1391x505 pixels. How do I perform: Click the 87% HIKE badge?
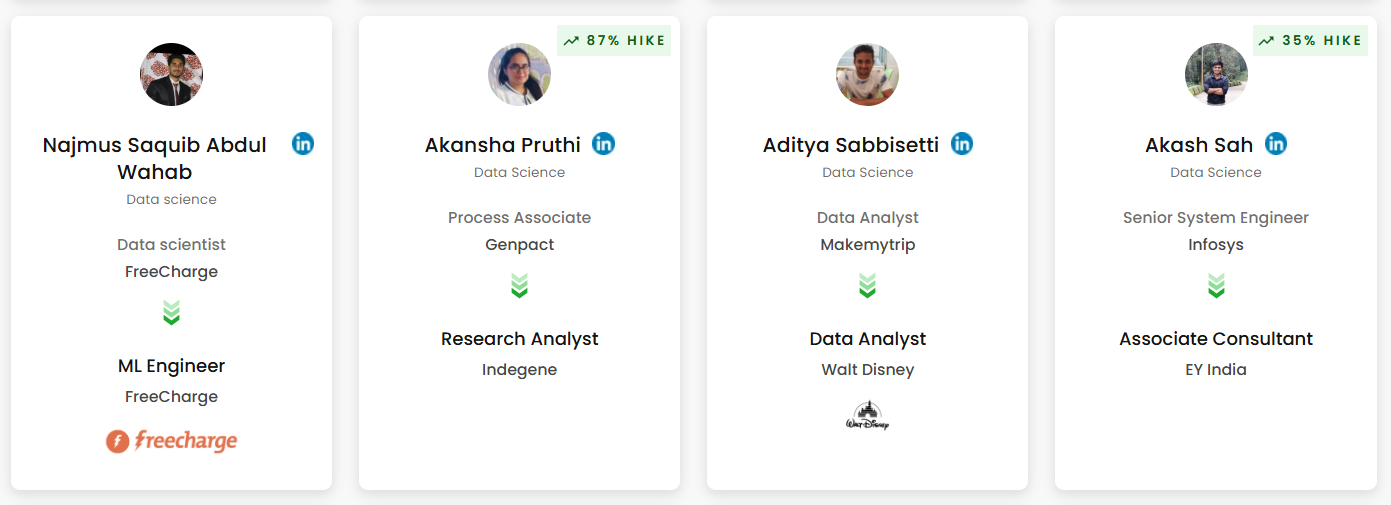[614, 41]
